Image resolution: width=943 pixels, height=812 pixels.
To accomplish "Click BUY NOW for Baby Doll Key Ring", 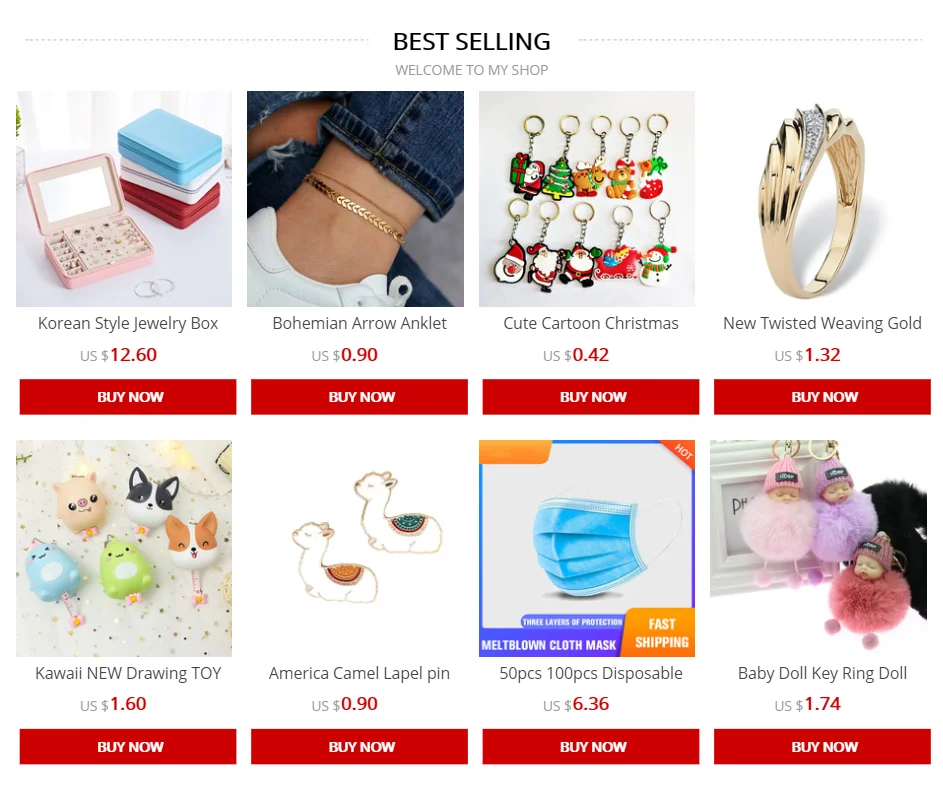I will click(x=823, y=747).
